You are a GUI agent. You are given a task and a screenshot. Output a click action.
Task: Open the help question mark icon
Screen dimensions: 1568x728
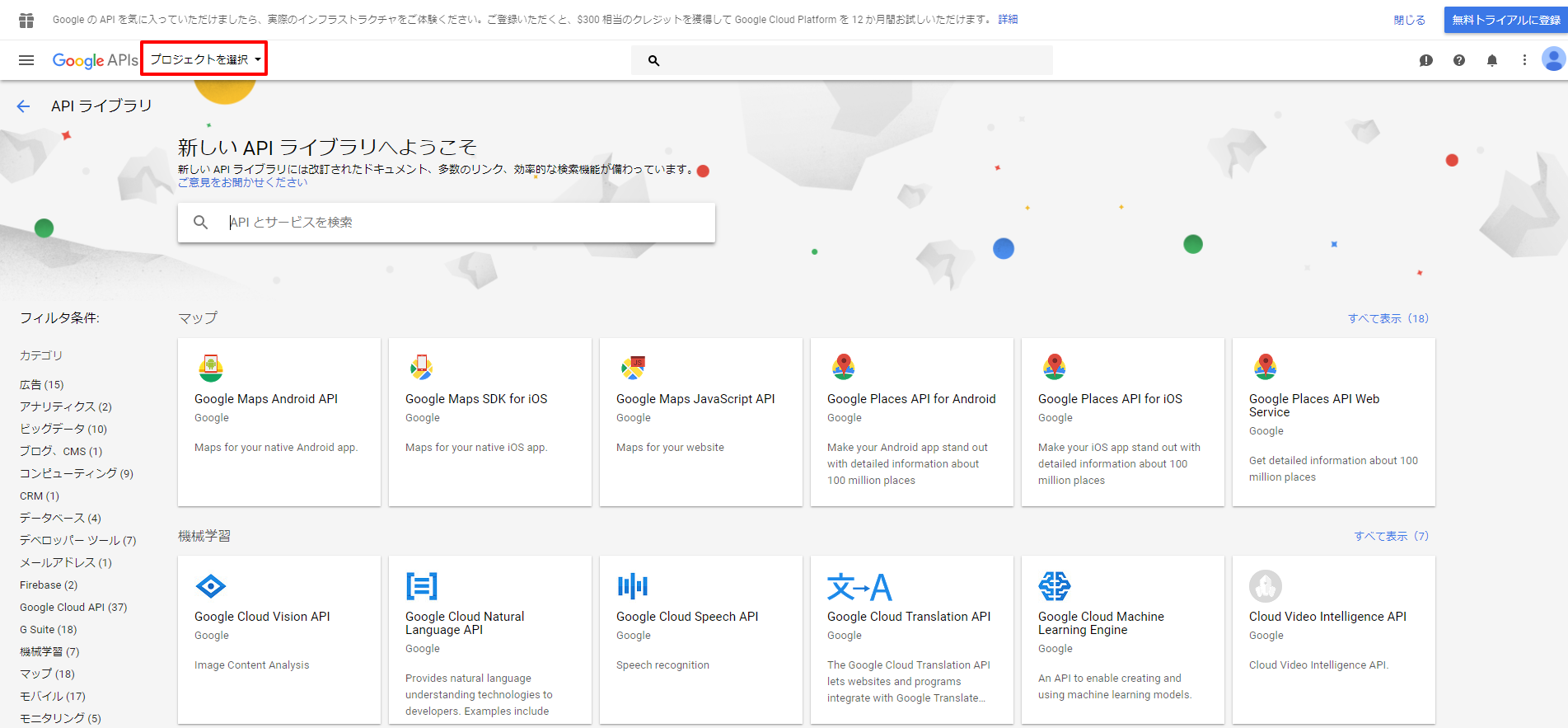[1459, 60]
